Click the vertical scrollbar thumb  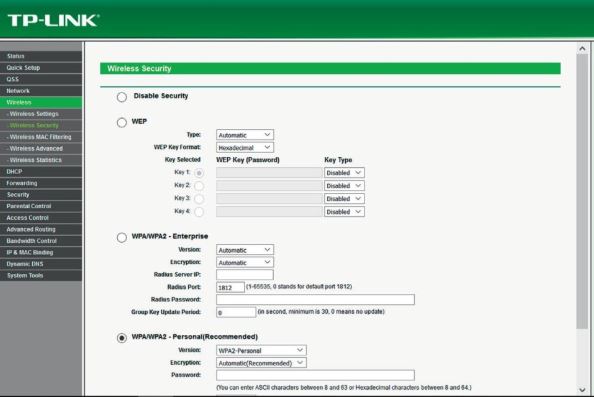(582, 191)
